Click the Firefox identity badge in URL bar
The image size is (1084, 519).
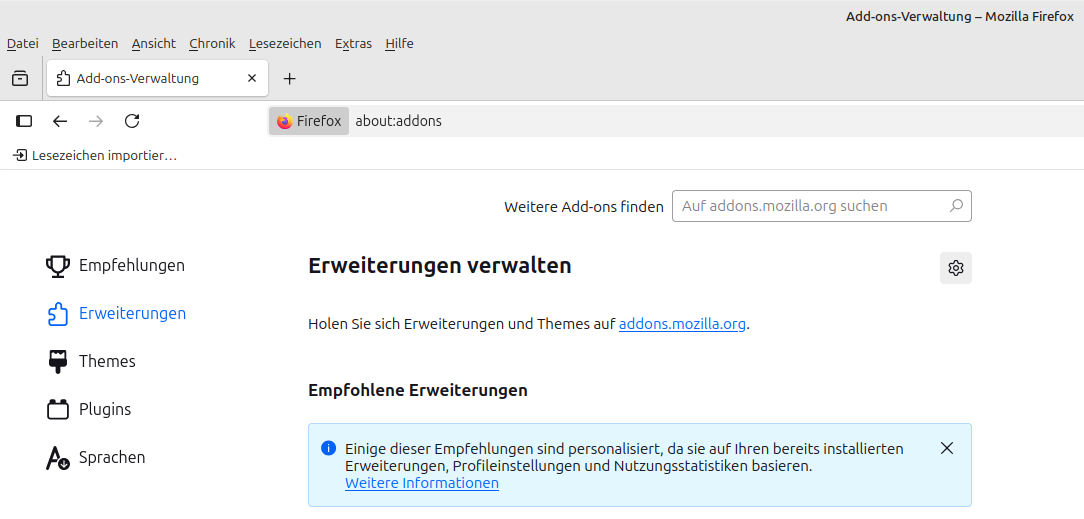pyautogui.click(x=309, y=121)
